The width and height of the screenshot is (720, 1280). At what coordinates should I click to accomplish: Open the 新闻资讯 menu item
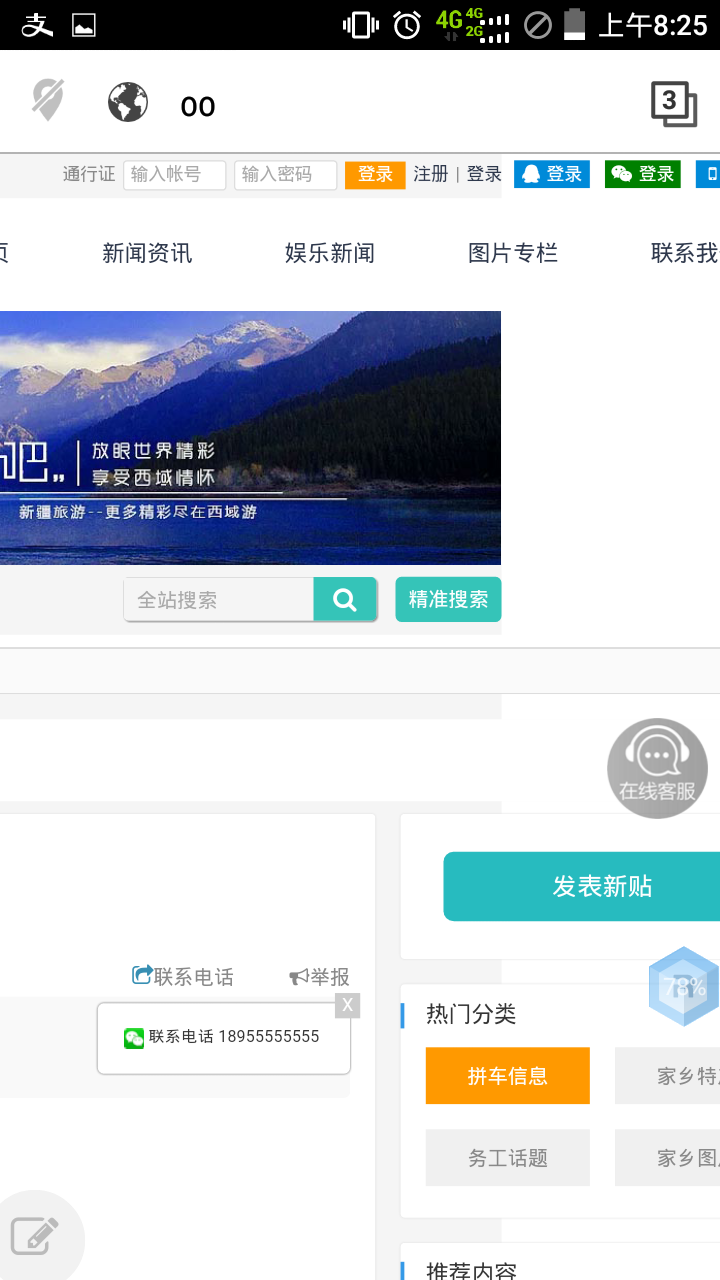click(x=147, y=253)
